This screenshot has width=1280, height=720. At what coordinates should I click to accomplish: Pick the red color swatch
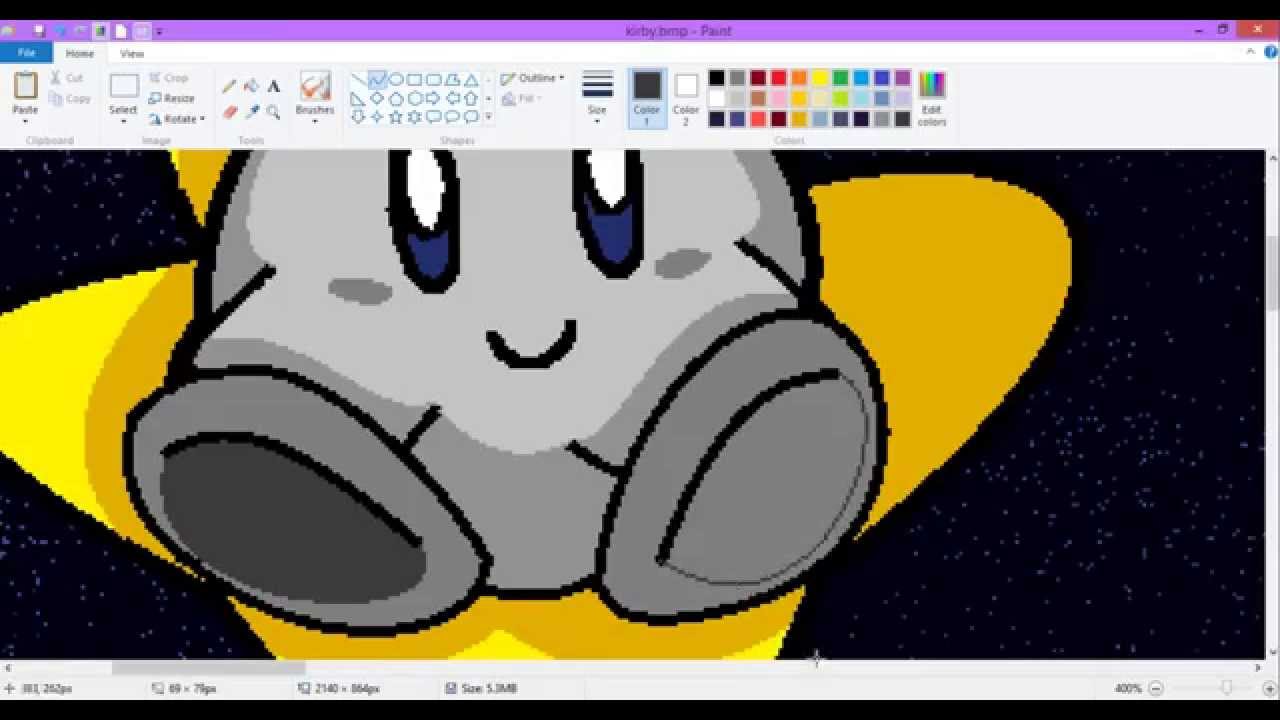pos(779,78)
